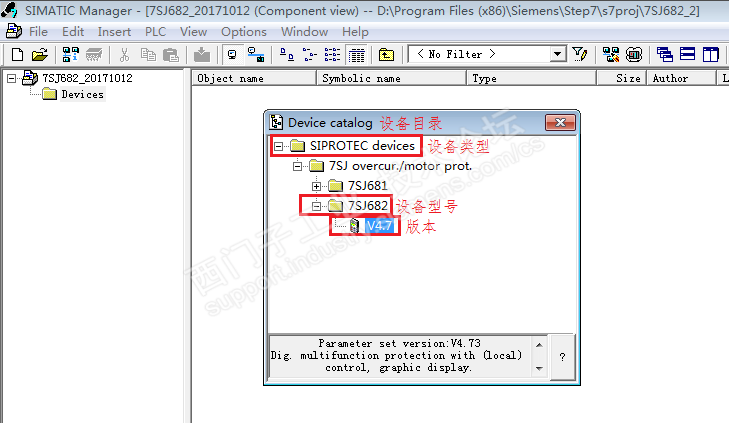This screenshot has width=729, height=423.
Task: Click the Device catalog dialog title icon
Action: (x=277, y=122)
